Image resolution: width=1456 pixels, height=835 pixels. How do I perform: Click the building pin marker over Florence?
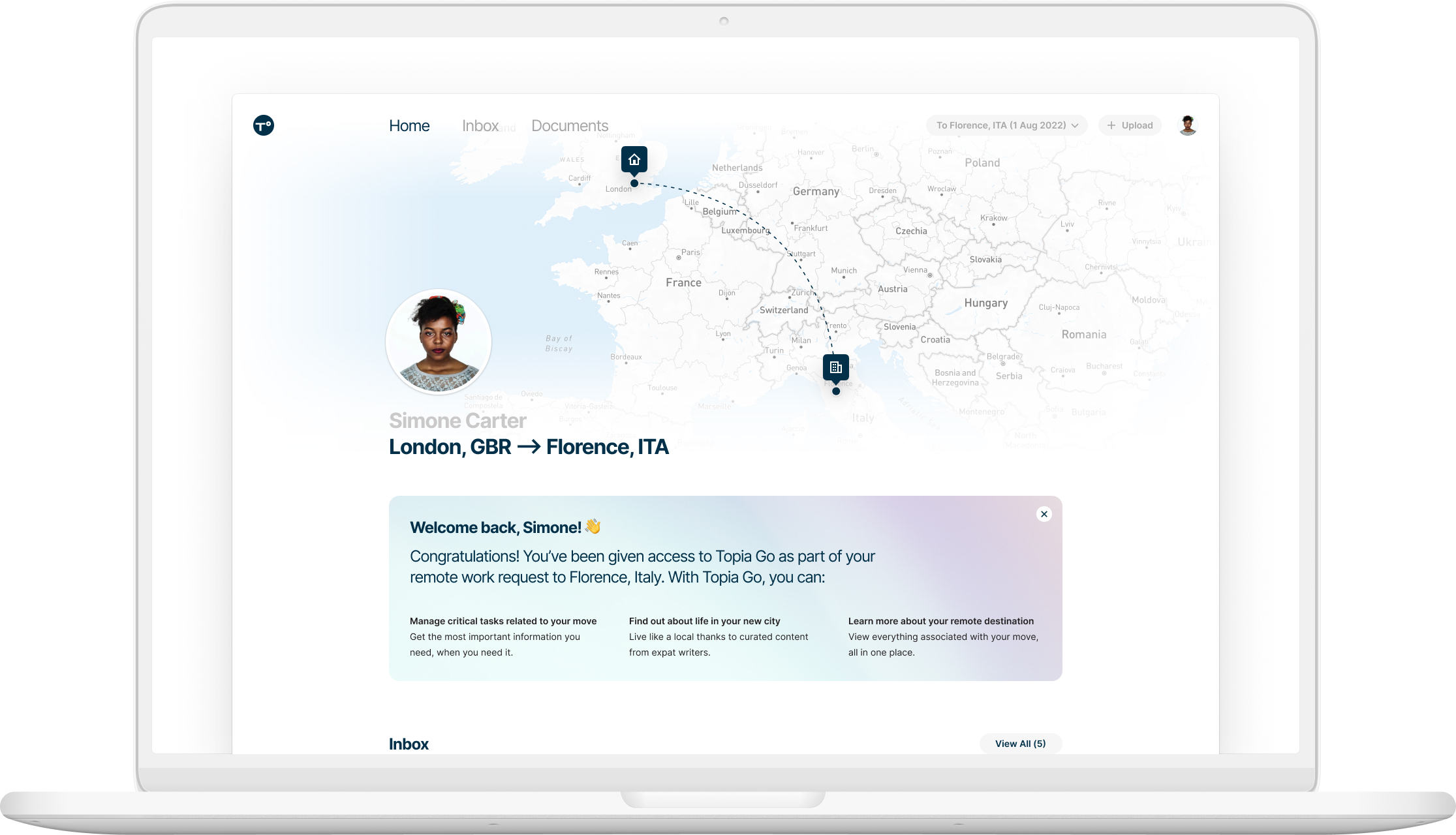[836, 368]
